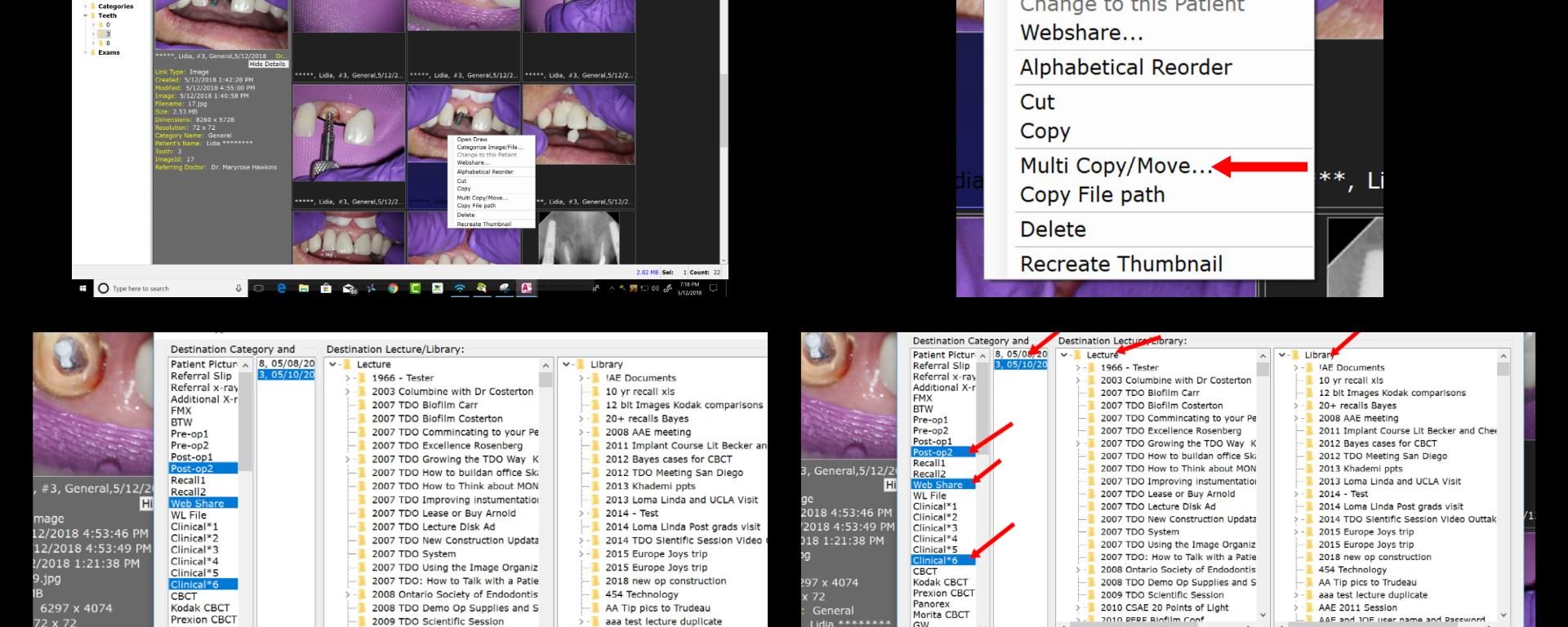Open the Mail app taskbar icon
The image size is (1568, 627).
(349, 288)
